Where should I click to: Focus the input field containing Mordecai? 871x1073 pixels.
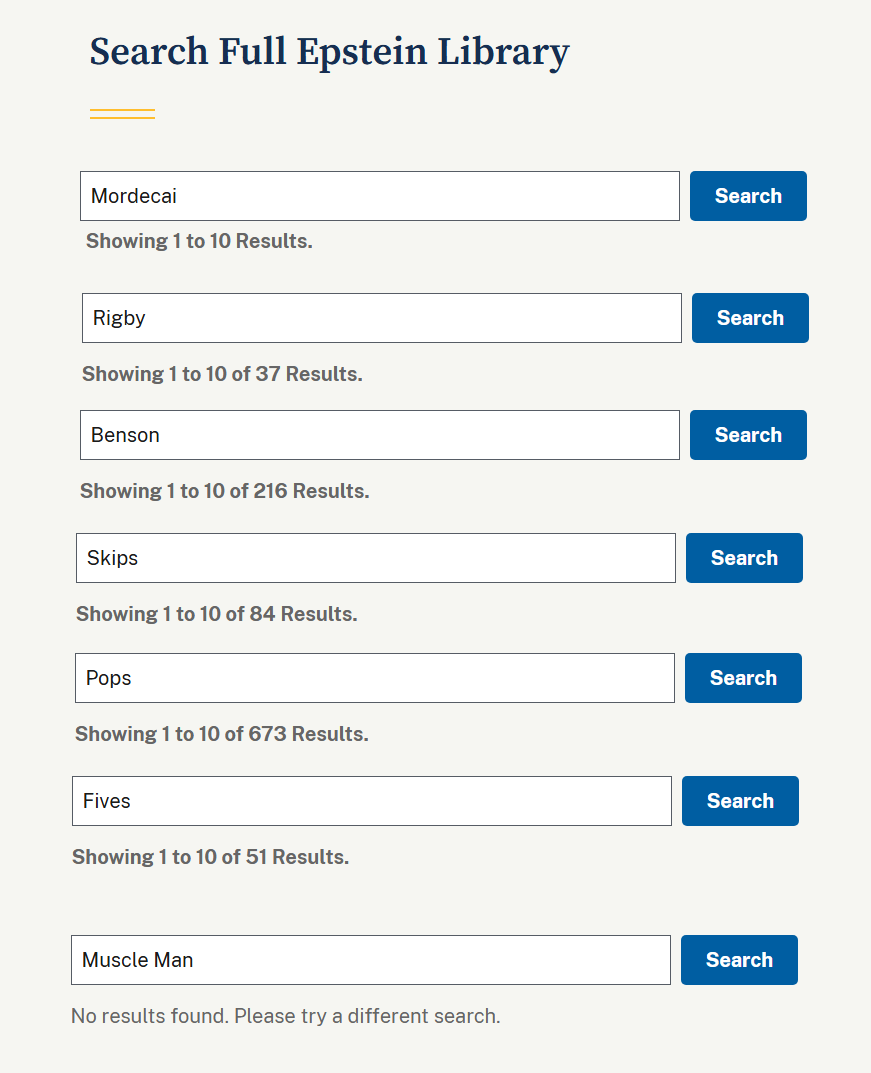pyautogui.click(x=380, y=196)
